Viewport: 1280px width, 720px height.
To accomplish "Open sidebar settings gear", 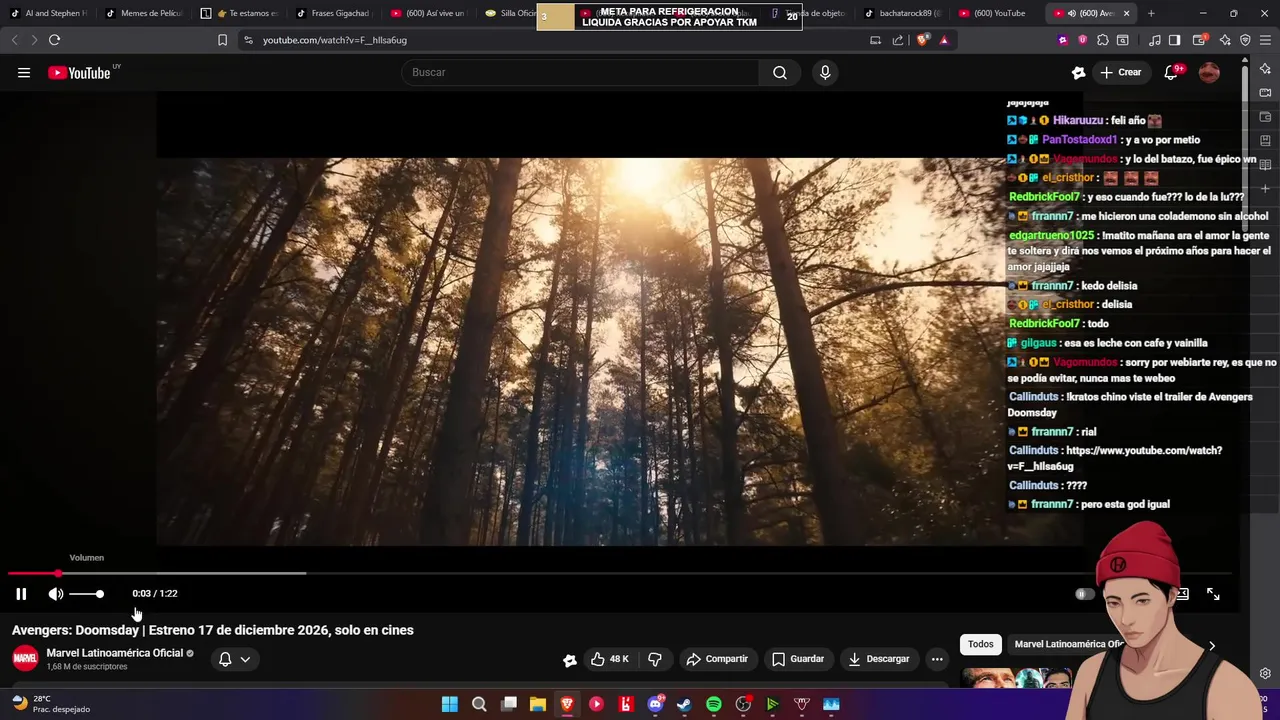I will coord(1265,673).
